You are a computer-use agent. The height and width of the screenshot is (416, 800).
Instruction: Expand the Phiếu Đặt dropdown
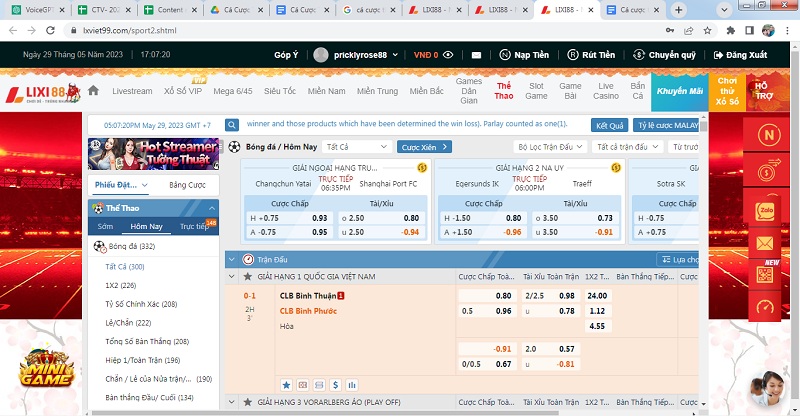point(121,185)
